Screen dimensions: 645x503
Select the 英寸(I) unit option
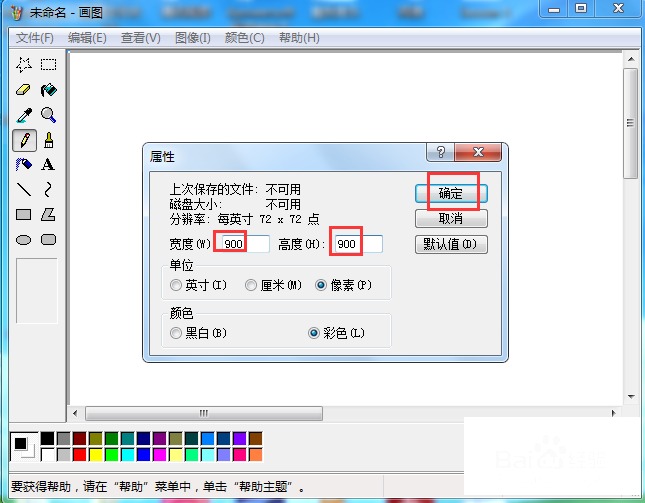click(198, 285)
